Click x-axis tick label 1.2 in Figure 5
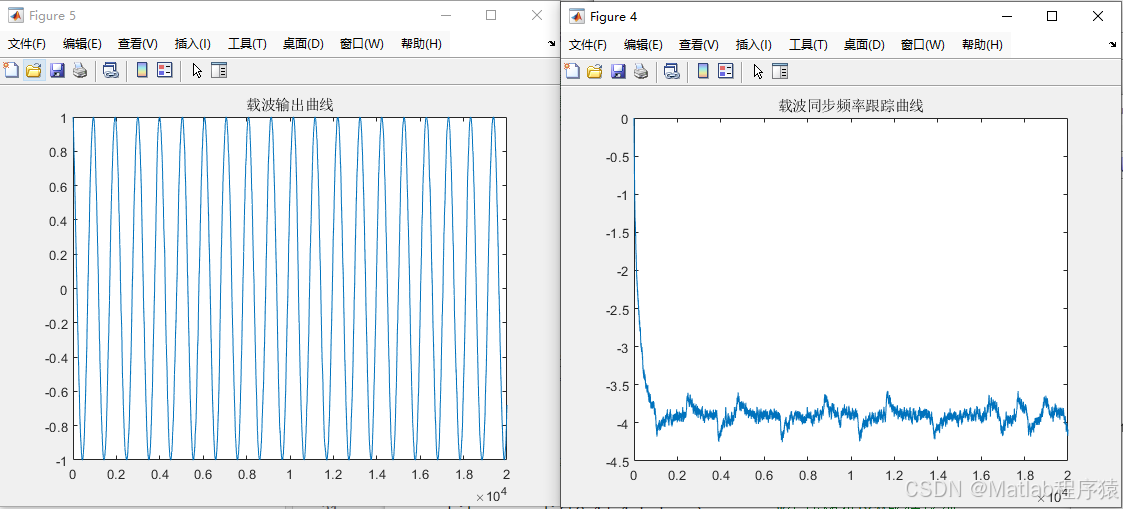The height and width of the screenshot is (509, 1123). 334,474
